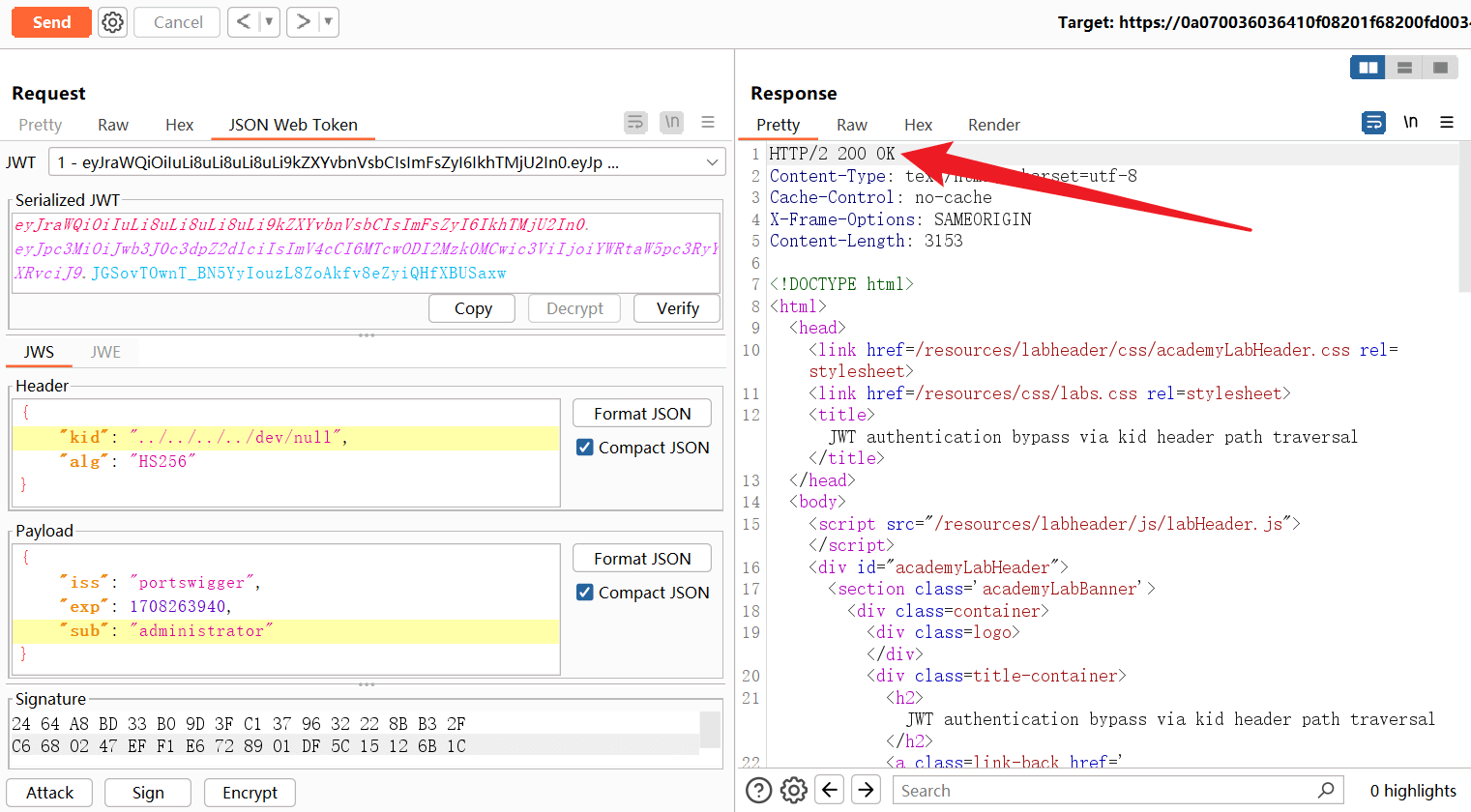This screenshot has width=1471, height=812.
Task: Click the Decrypt button
Action: tap(574, 308)
